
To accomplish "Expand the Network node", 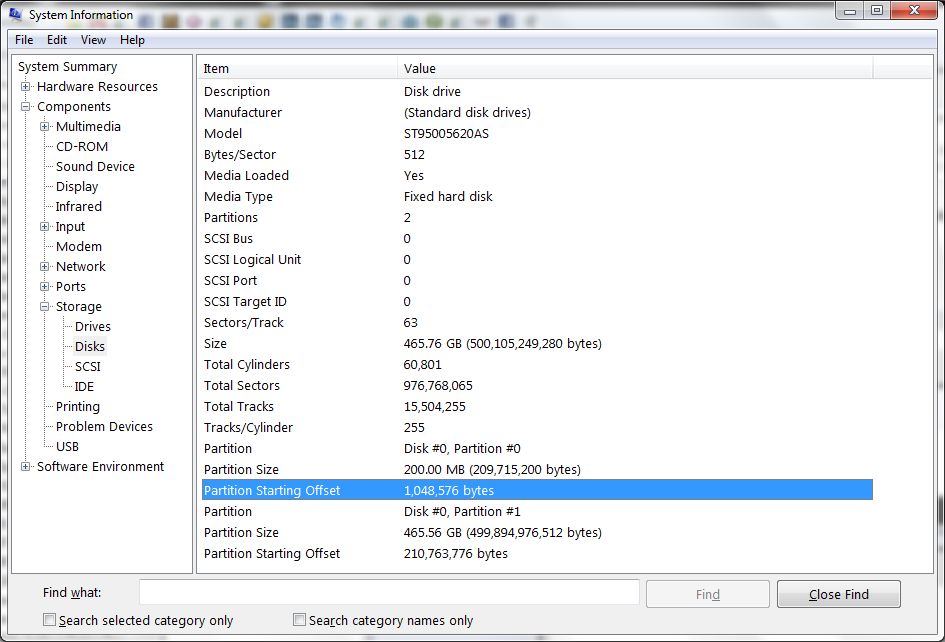I will click(45, 266).
